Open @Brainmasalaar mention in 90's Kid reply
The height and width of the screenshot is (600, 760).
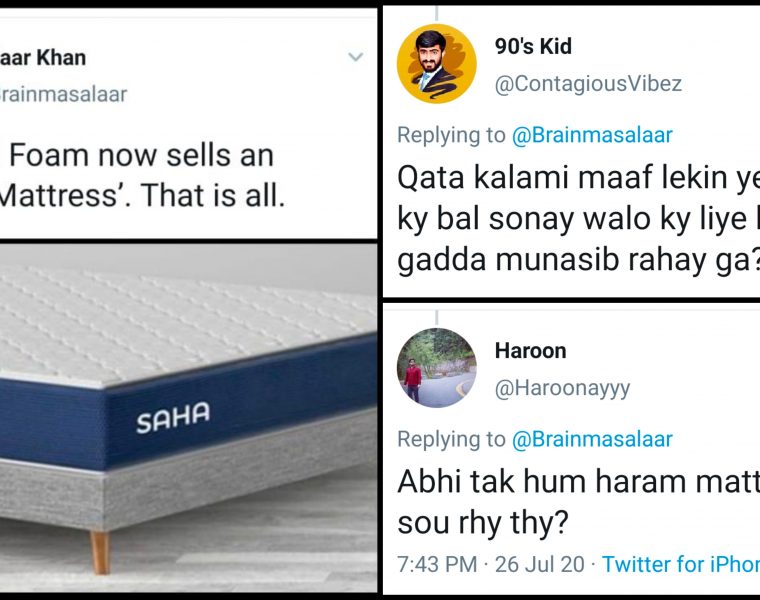point(592,135)
